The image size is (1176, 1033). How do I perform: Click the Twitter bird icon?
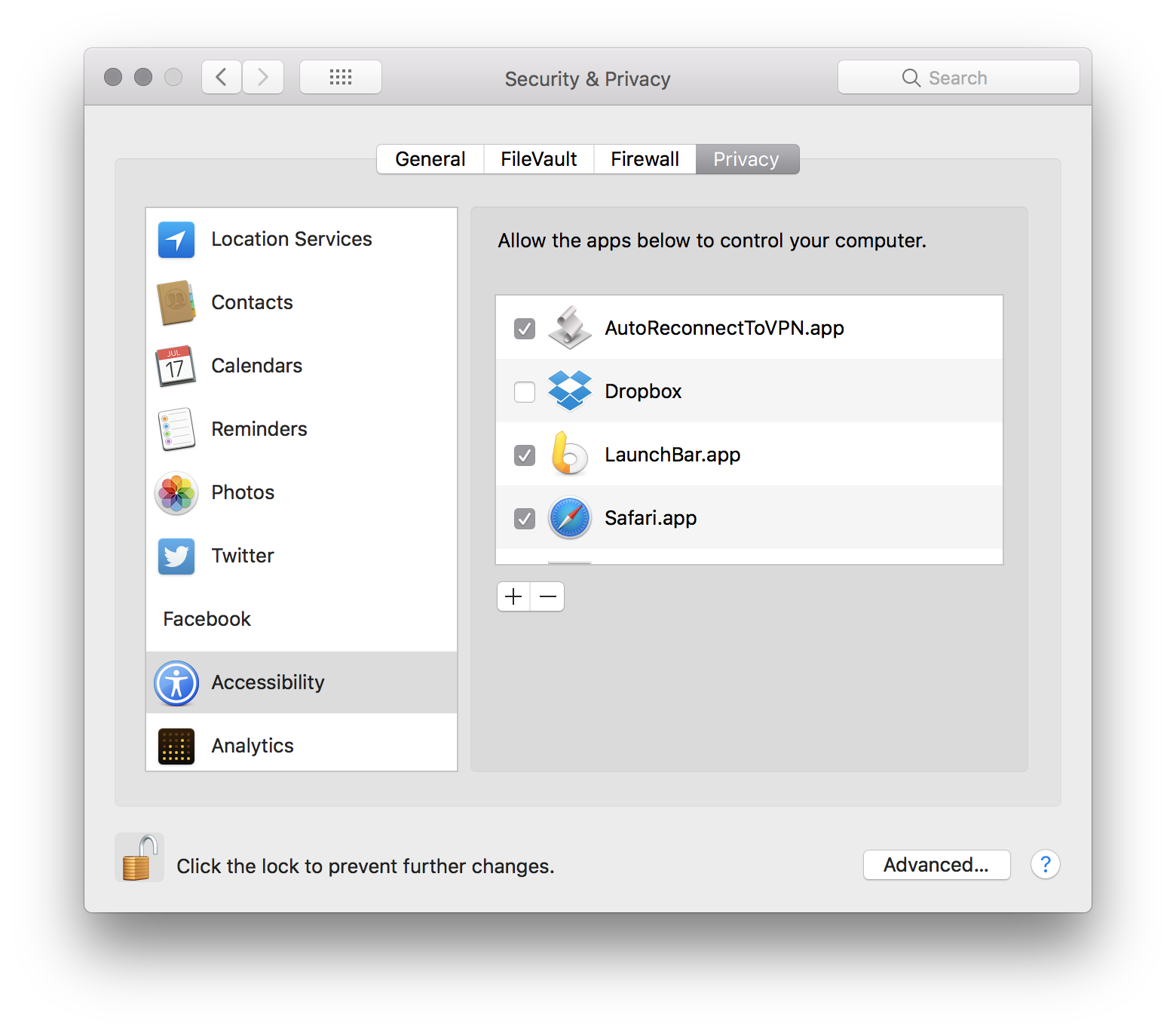pos(176,556)
